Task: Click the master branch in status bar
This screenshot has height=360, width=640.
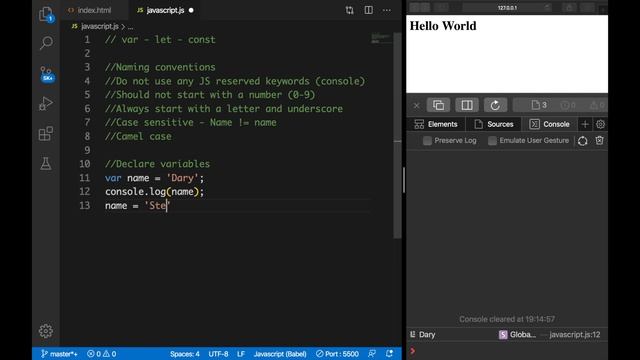Action: tap(59, 354)
